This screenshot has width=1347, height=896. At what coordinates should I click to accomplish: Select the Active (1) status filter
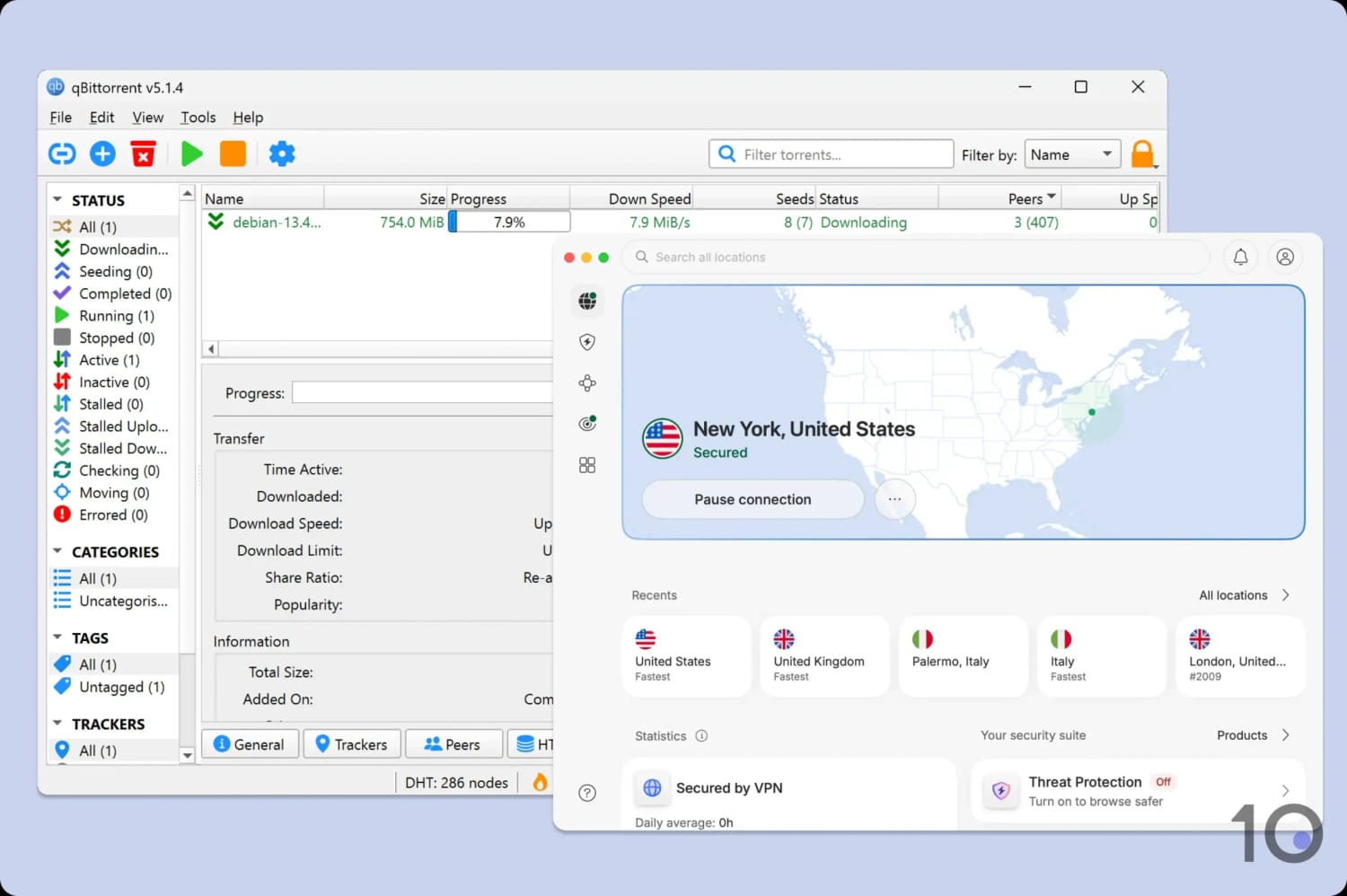[x=114, y=360]
